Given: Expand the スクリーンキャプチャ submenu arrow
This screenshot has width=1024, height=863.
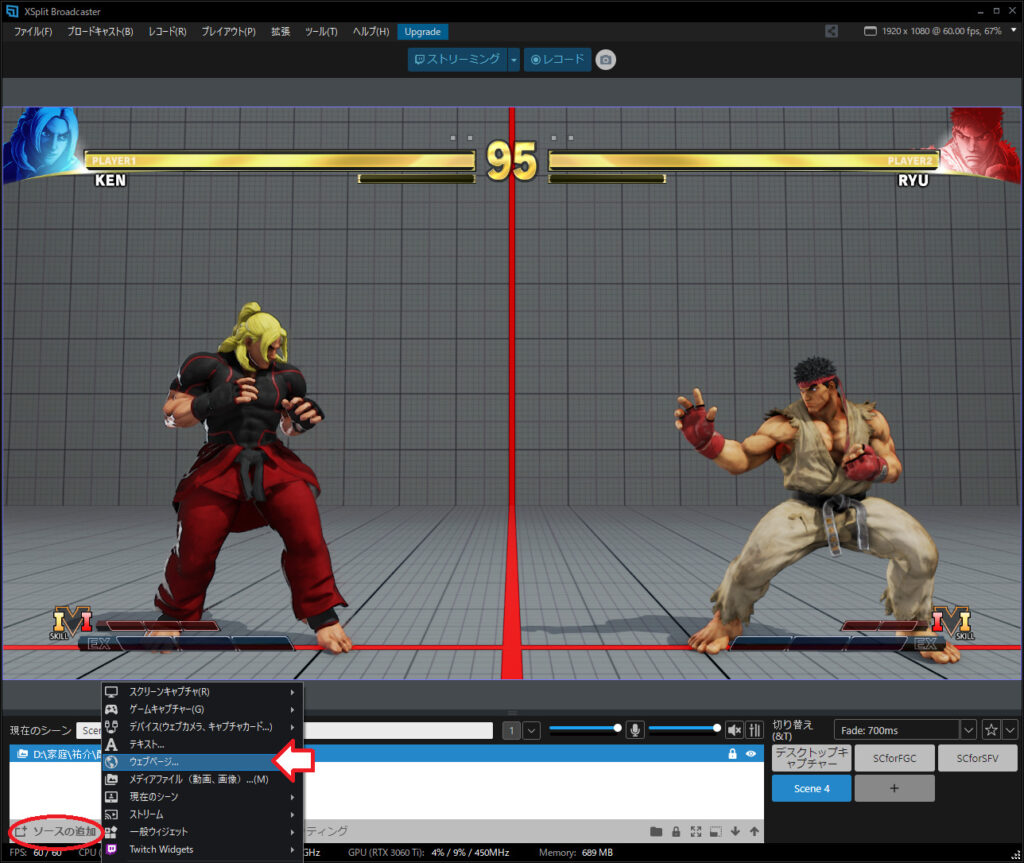Looking at the screenshot, I should click(x=293, y=692).
